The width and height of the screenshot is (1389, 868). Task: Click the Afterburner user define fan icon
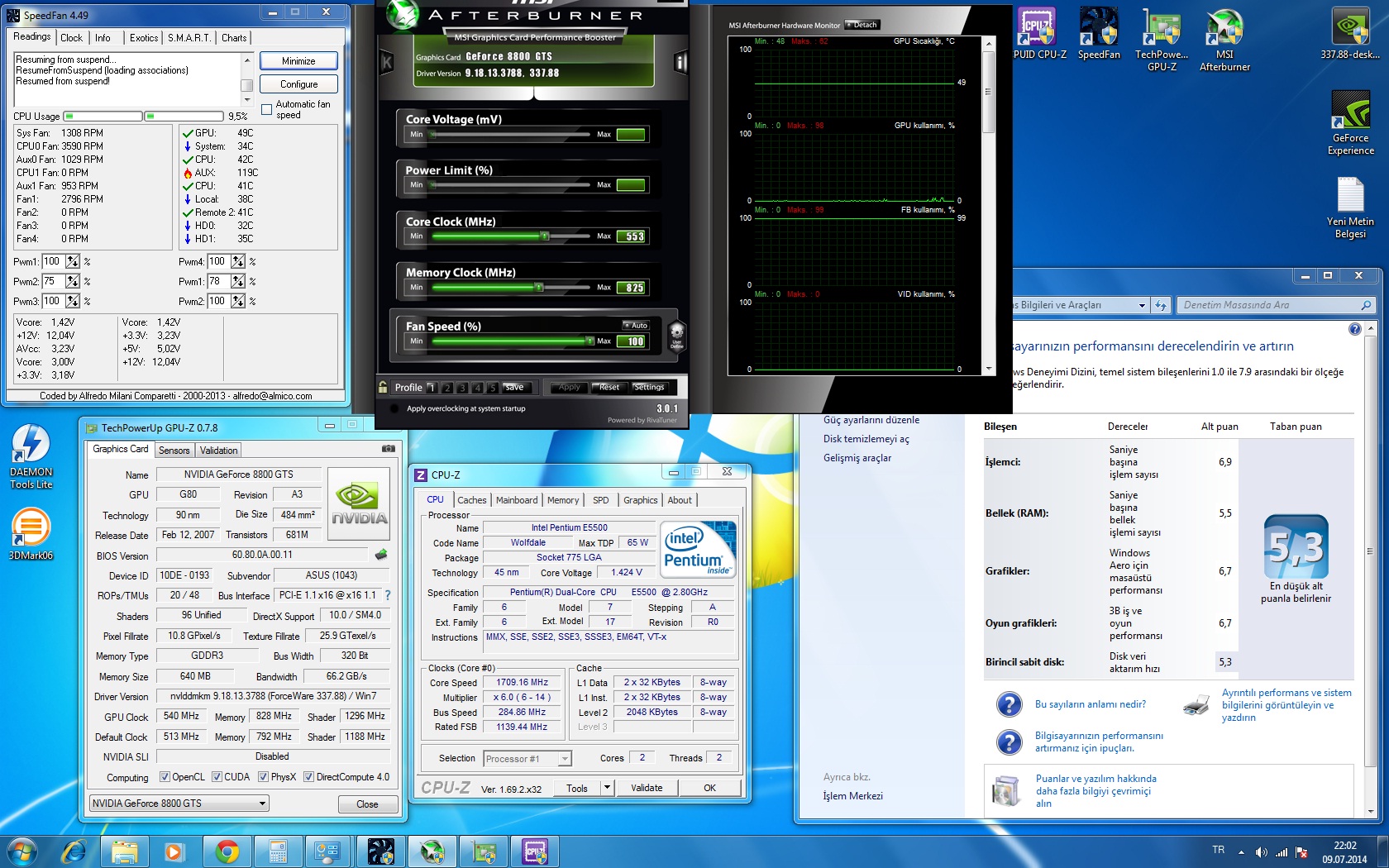click(676, 335)
